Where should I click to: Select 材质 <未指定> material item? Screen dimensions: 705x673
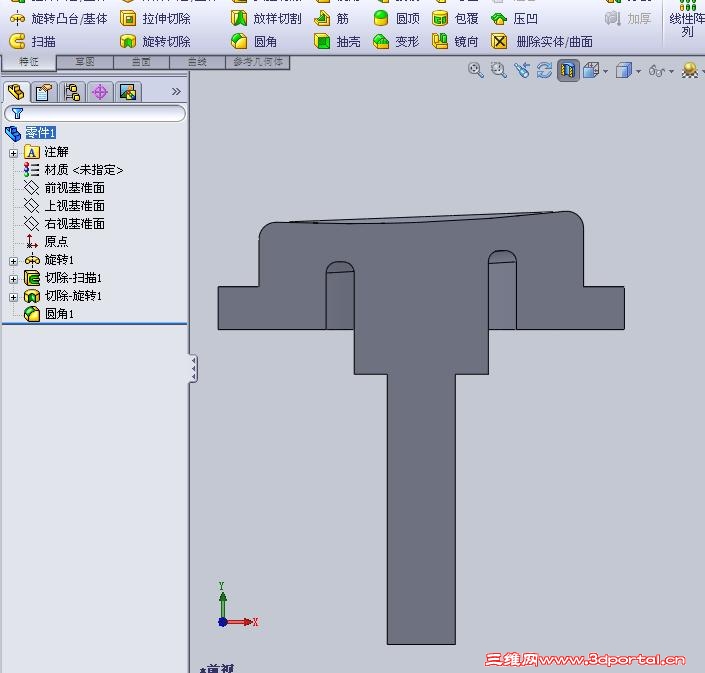[x=74, y=170]
